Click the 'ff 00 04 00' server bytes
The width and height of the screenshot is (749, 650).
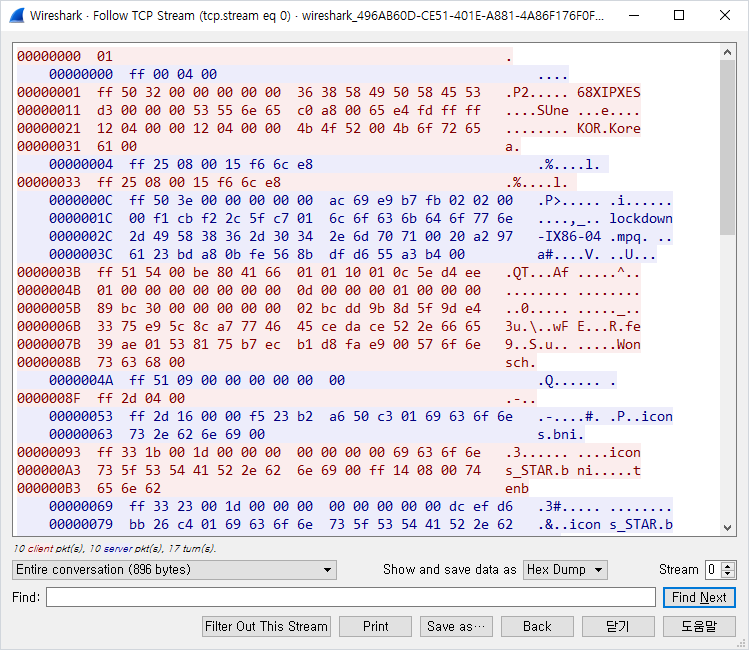coord(173,75)
